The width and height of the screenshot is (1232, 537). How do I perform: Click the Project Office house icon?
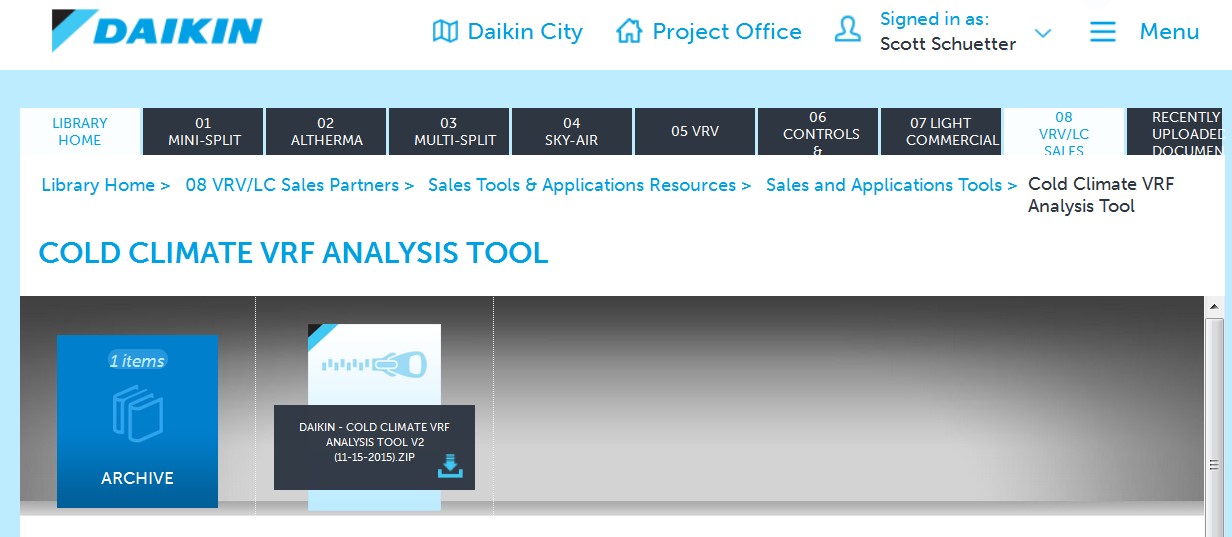pyautogui.click(x=629, y=31)
